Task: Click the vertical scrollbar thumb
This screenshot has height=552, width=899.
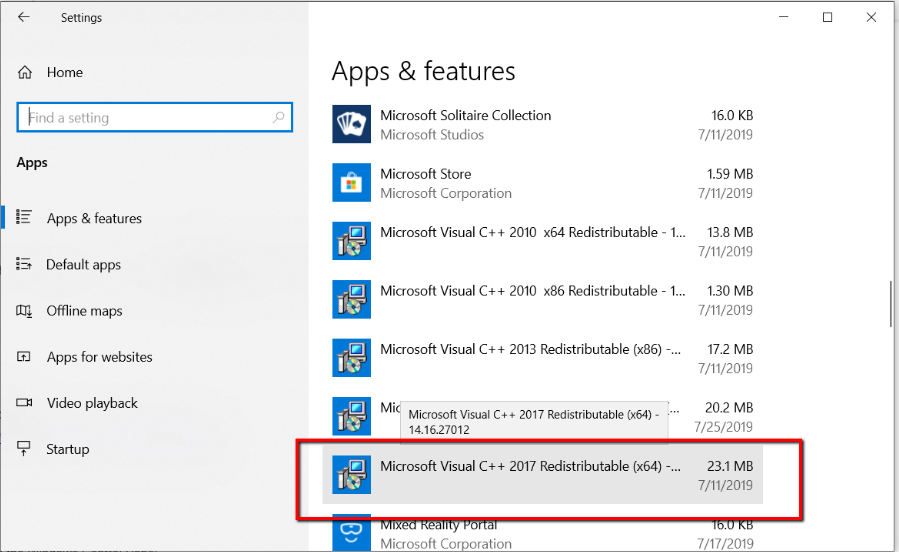Action: [890, 303]
